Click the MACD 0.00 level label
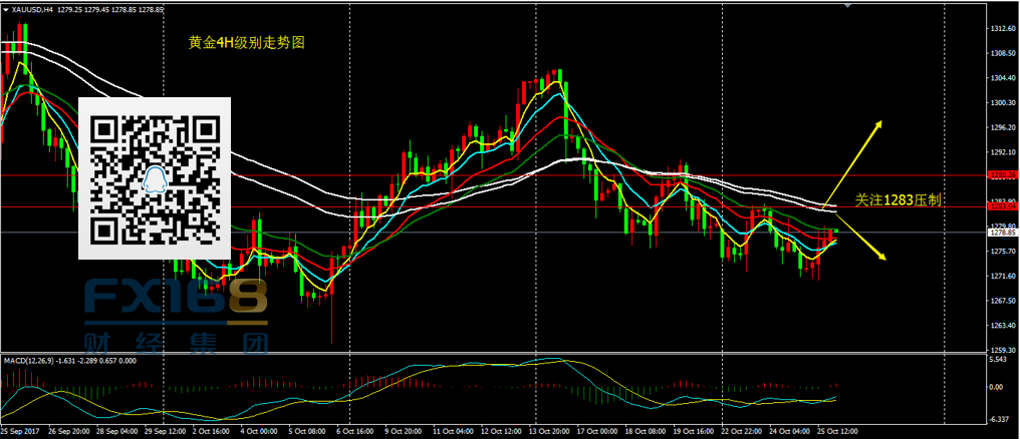This screenshot has width=1020, height=439. 997,386
